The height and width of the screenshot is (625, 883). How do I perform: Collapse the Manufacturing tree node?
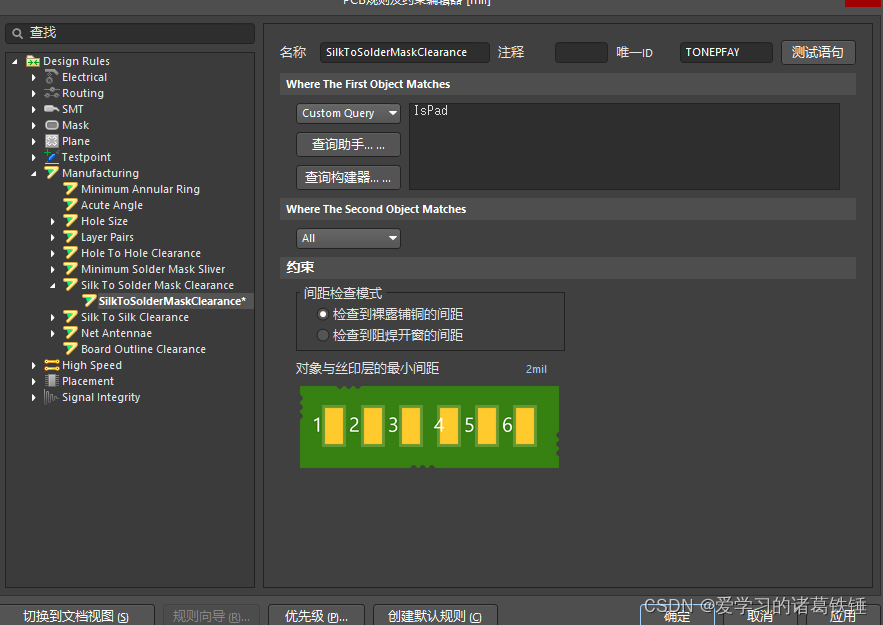[35, 173]
